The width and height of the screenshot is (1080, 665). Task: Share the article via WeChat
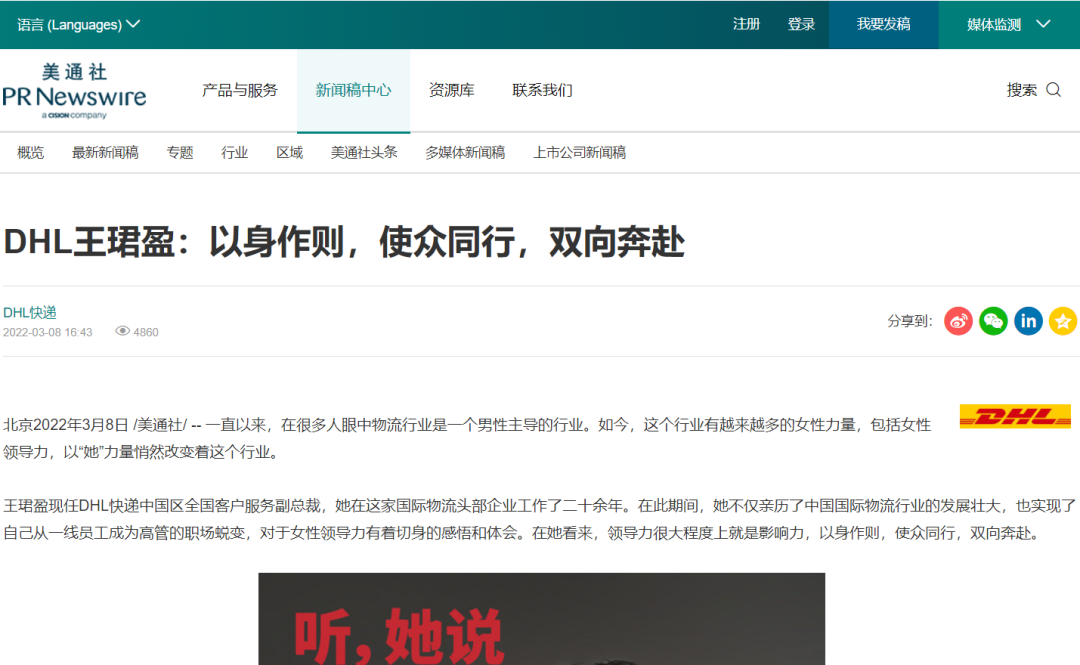pos(992,321)
